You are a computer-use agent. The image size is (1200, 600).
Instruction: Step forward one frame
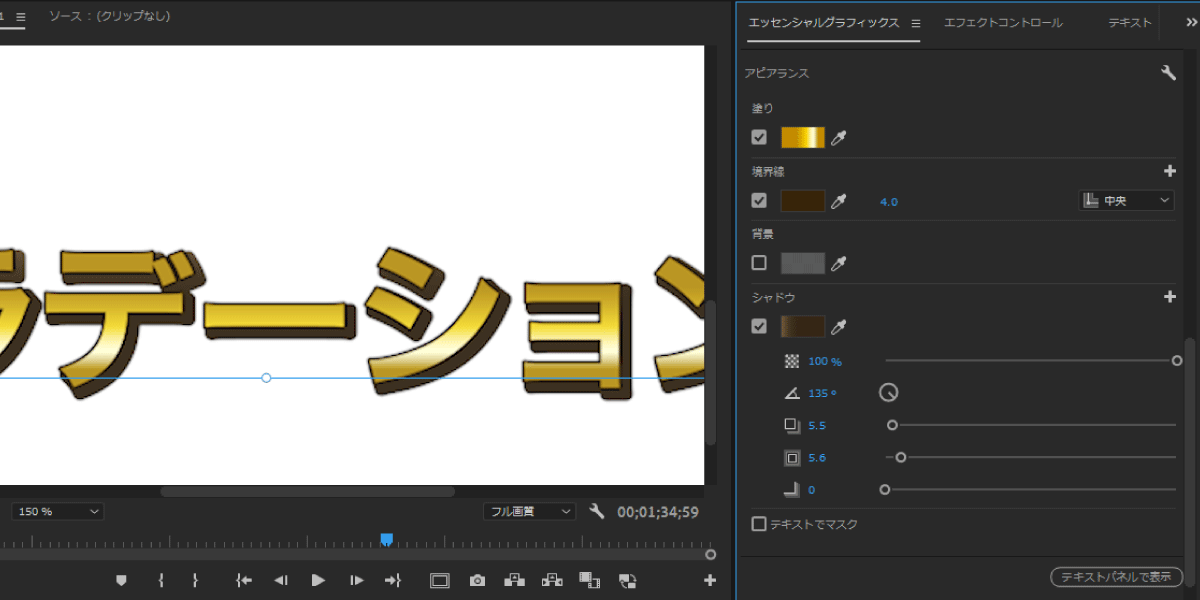click(x=356, y=579)
